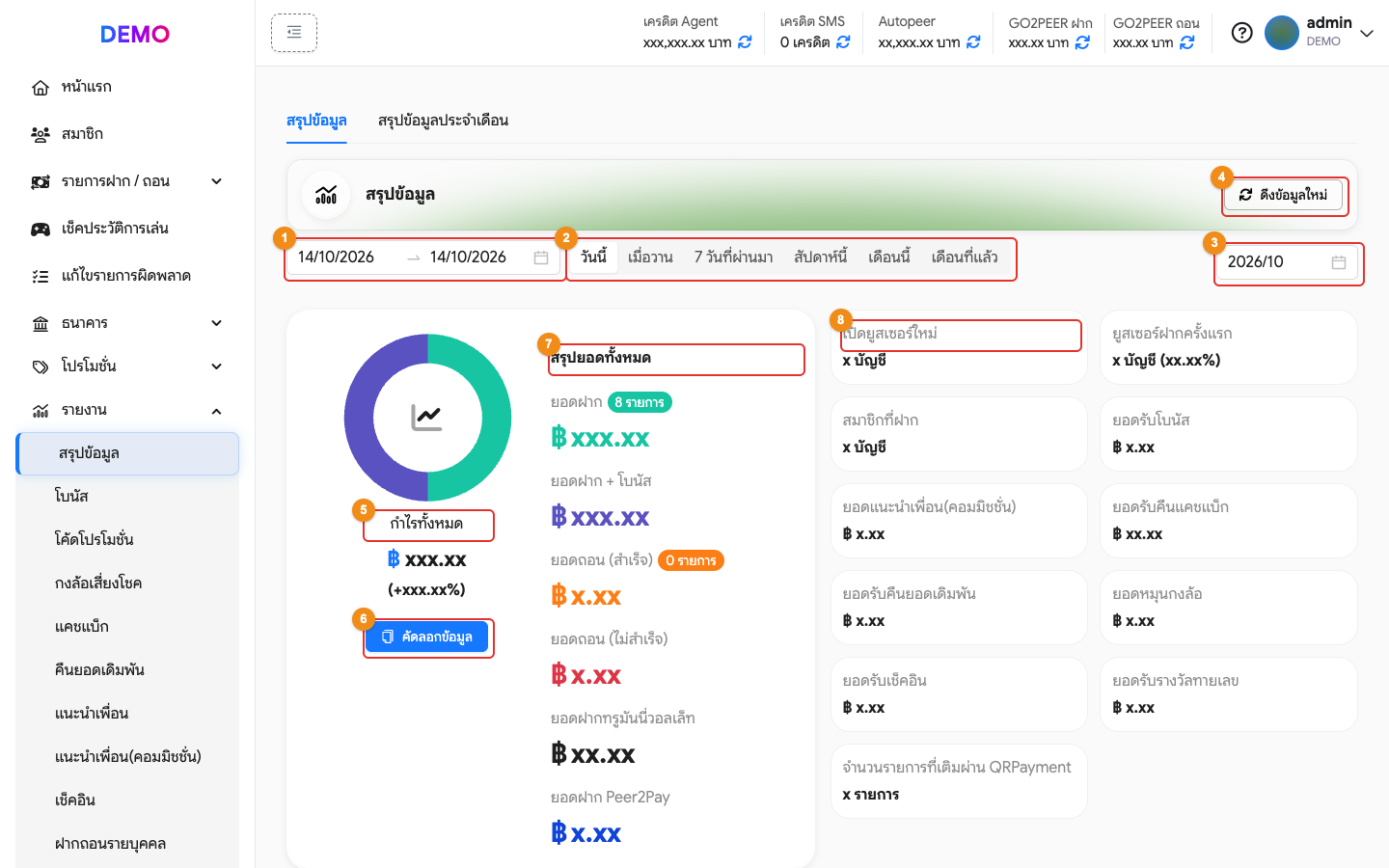Select the เมื่อวาน date filter
The width and height of the screenshot is (1389, 868).
click(650, 258)
